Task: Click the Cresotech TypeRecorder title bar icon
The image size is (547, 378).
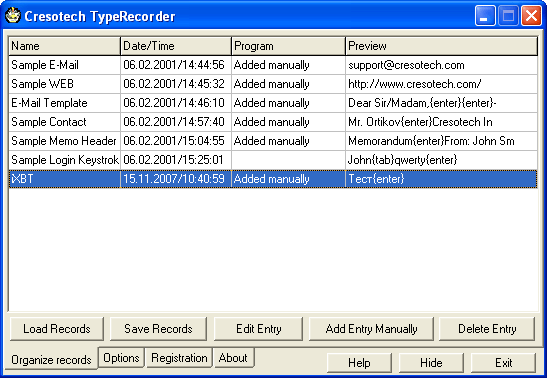Action: point(13,16)
